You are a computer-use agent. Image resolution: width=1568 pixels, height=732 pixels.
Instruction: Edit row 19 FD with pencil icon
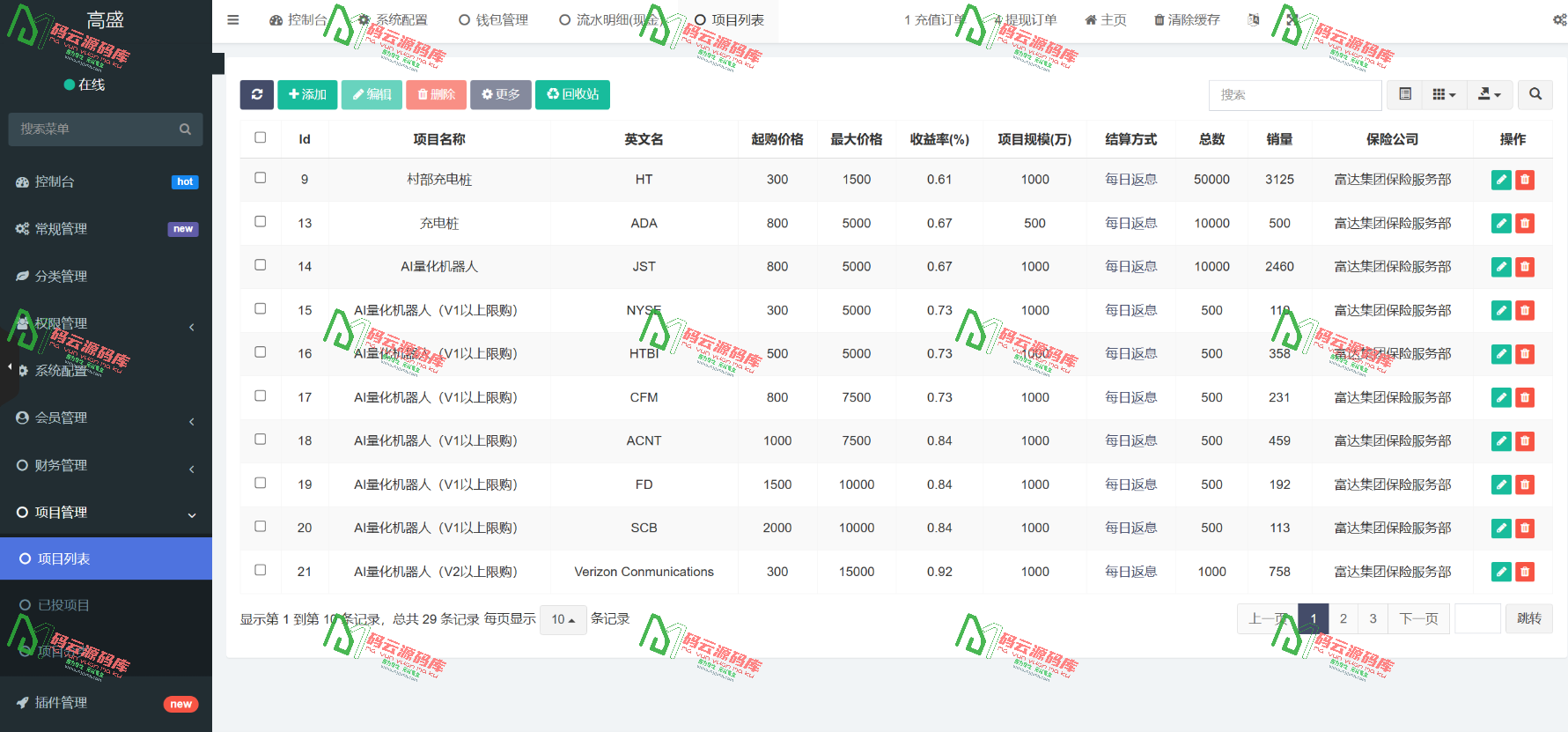[x=1501, y=484]
